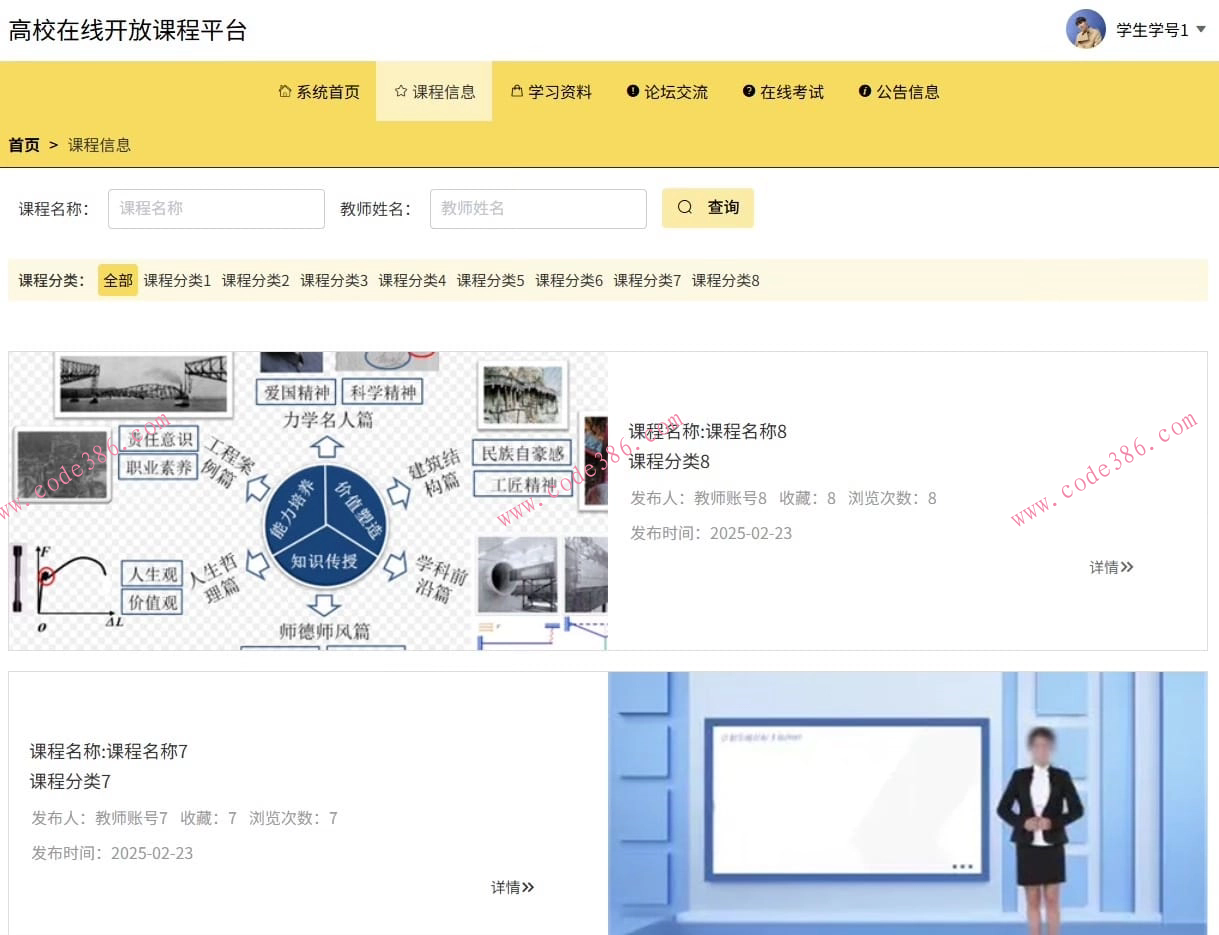Screen dimensions: 1219x935
Task: Open 详情 for 课程名称8
Action: pos(1110,567)
